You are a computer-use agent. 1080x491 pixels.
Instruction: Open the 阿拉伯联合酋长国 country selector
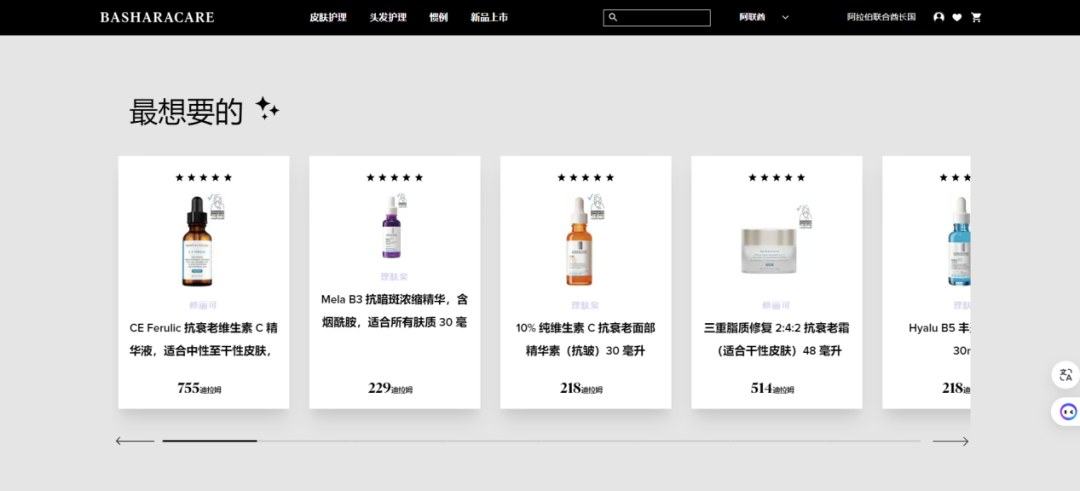881,17
